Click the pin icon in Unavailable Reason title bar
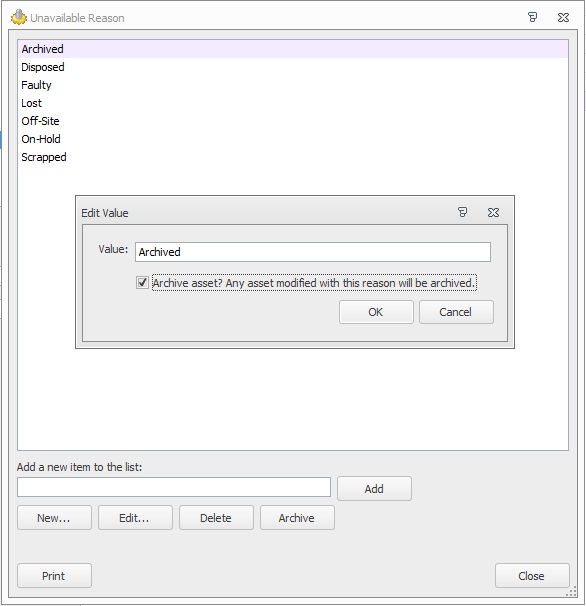The height and width of the screenshot is (606, 586). [532, 17]
